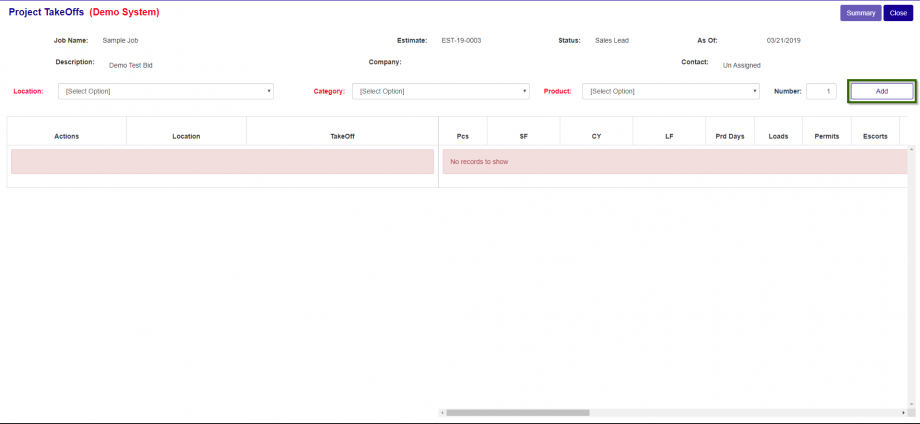The height and width of the screenshot is (424, 920).
Task: Click the Summary button
Action: point(860,13)
